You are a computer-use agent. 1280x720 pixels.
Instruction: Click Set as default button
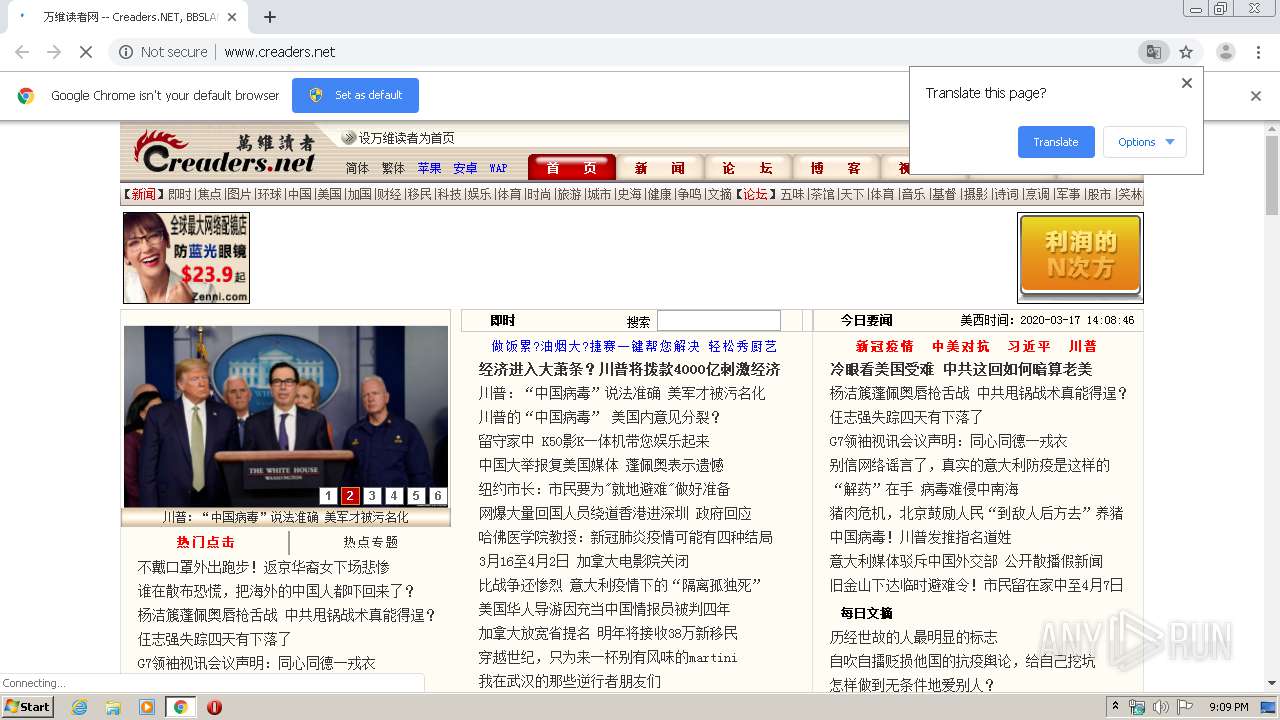[355, 95]
